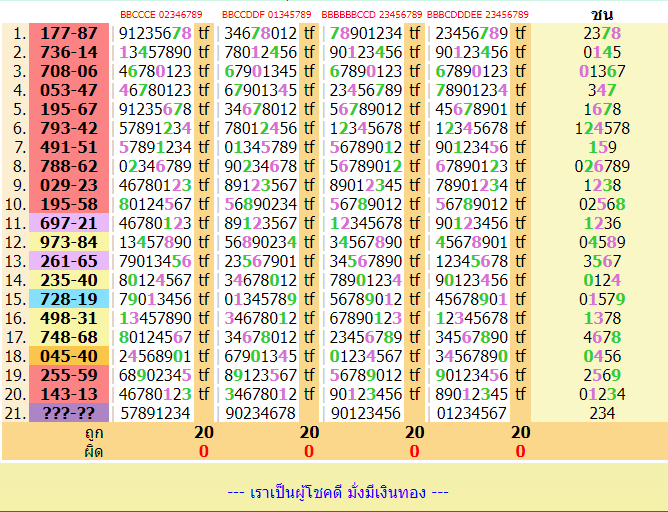Select result 195-67 in row 5
Screen dimensions: 668x512
[69, 109]
